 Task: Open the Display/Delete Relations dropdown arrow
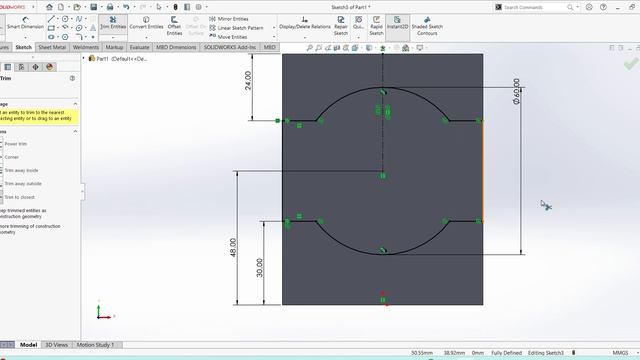[x=304, y=38]
